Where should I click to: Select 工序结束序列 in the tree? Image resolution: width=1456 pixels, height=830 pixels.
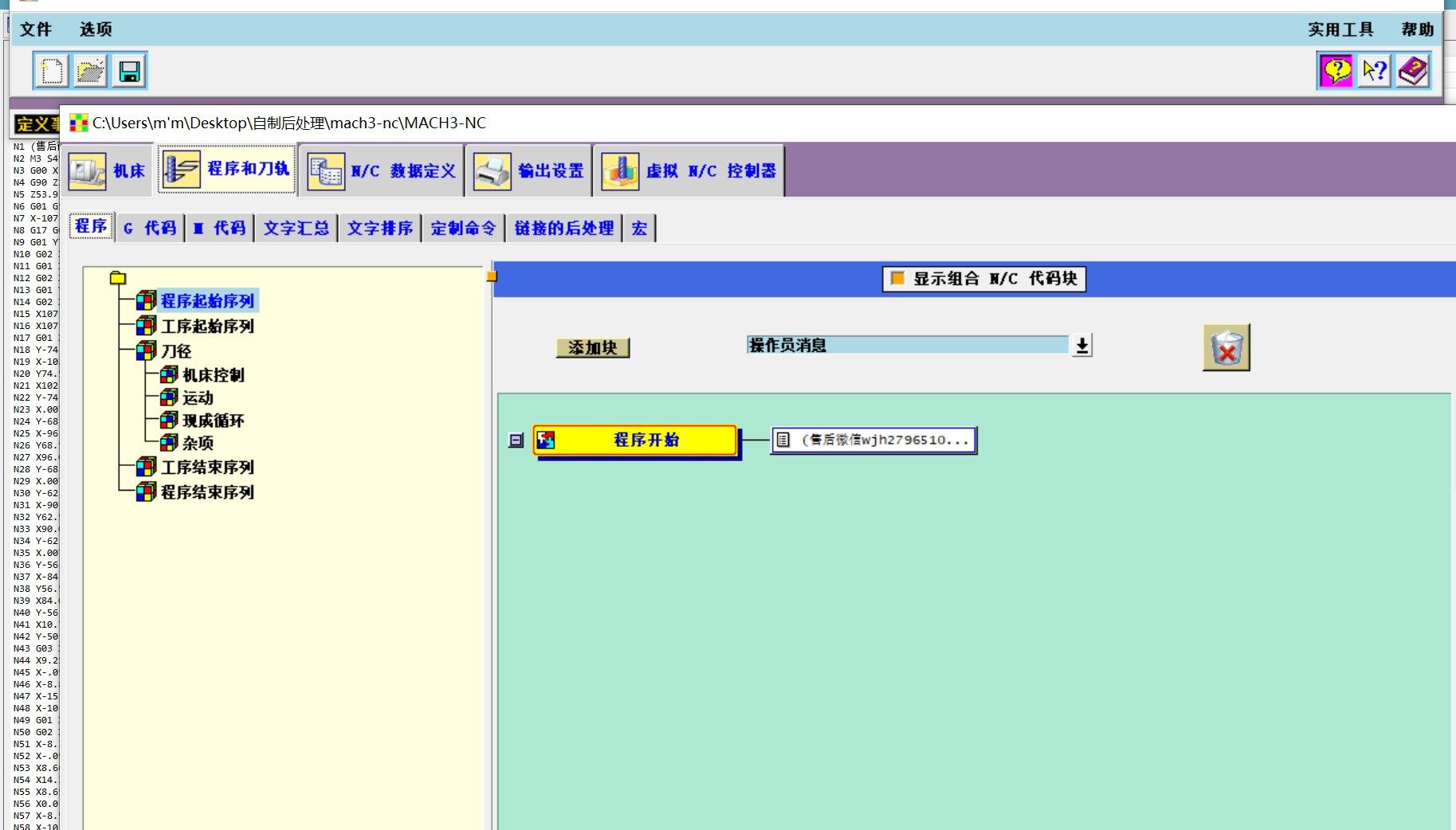coord(207,468)
